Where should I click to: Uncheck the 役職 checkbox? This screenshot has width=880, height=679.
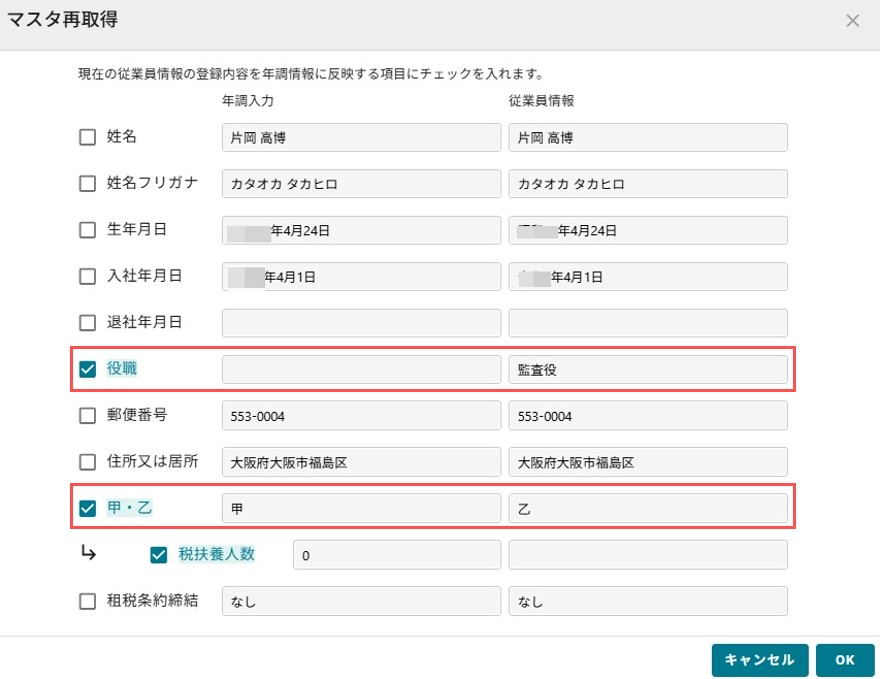[x=88, y=369]
